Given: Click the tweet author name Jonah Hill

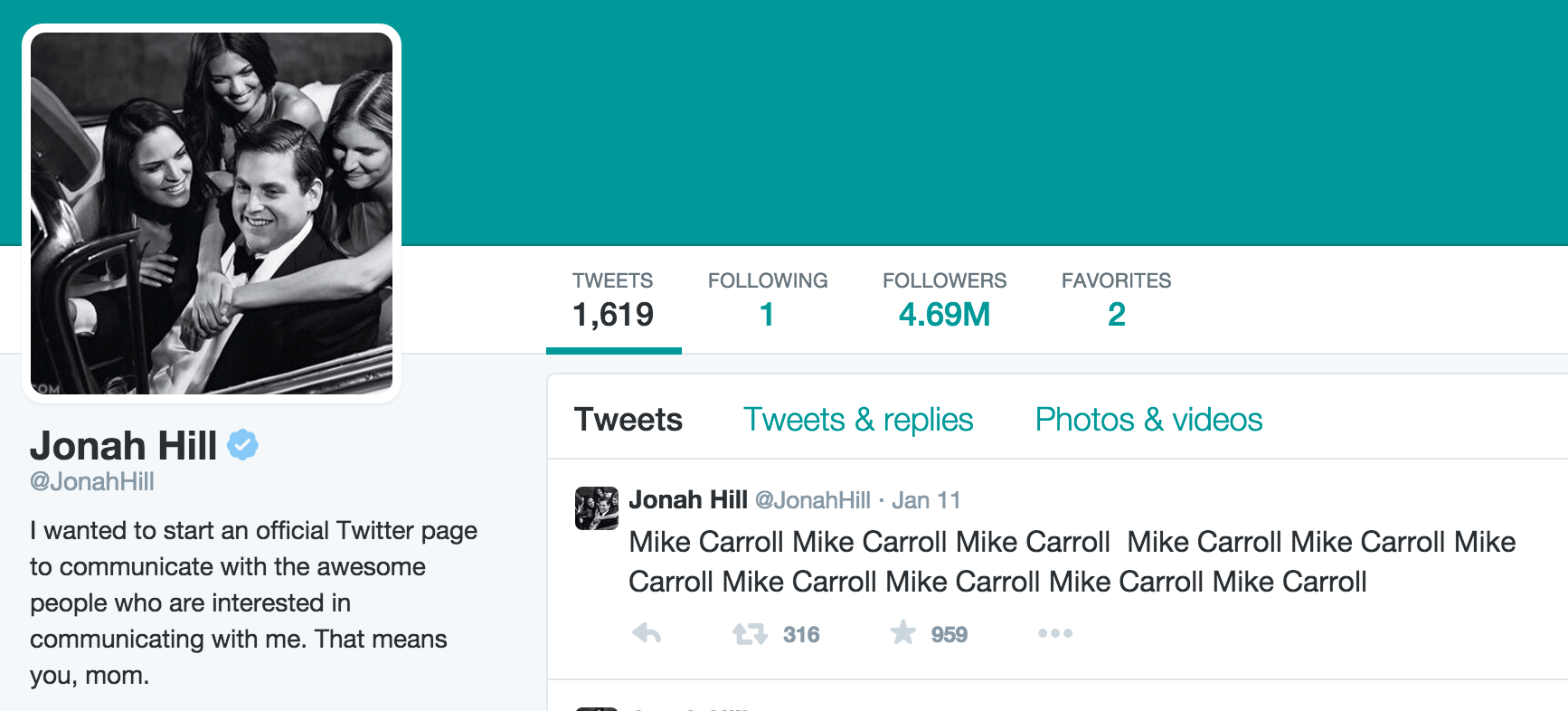Looking at the screenshot, I should coord(688,500).
